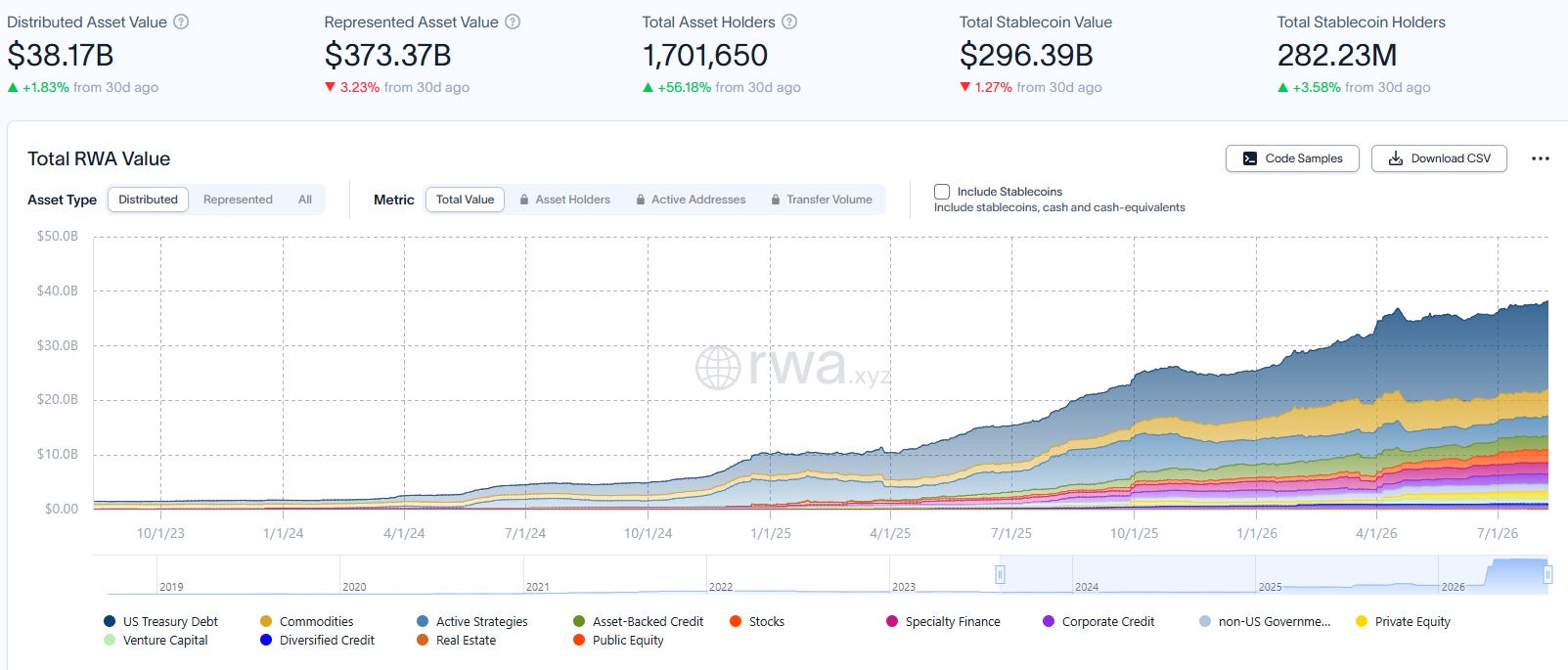This screenshot has height=670, width=1568.
Task: Click the lock icon beside Asset Holders
Action: click(x=525, y=200)
